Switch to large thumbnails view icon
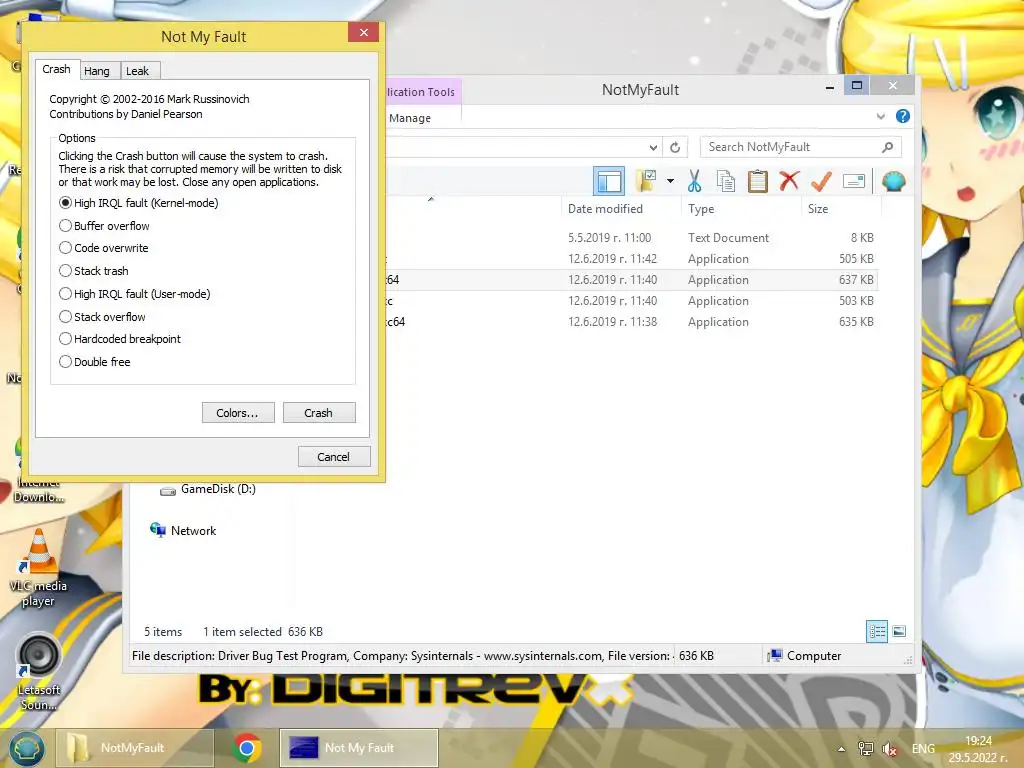Viewport: 1024px width, 768px height. click(899, 632)
